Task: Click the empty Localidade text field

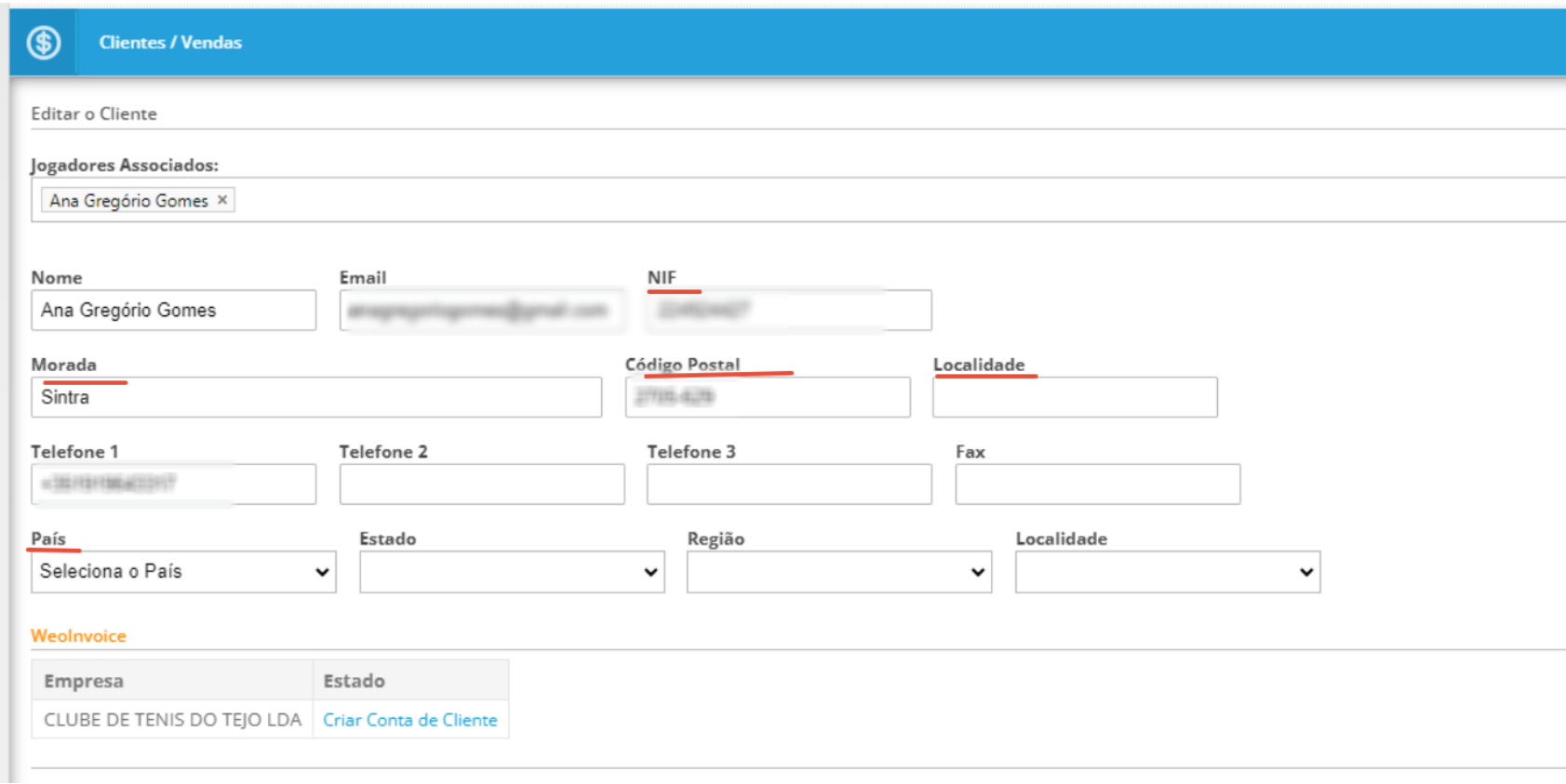Action: [1075, 398]
